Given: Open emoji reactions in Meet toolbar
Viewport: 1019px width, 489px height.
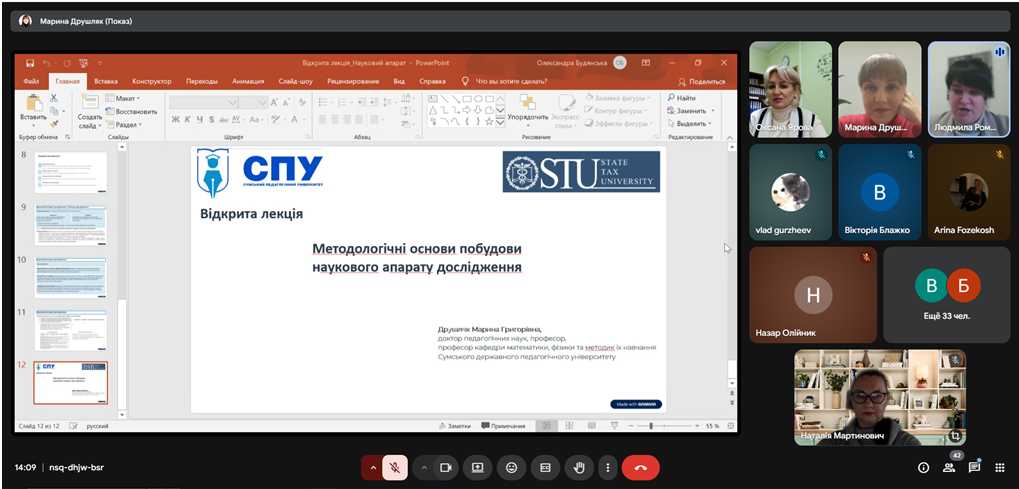Looking at the screenshot, I should (x=511, y=468).
